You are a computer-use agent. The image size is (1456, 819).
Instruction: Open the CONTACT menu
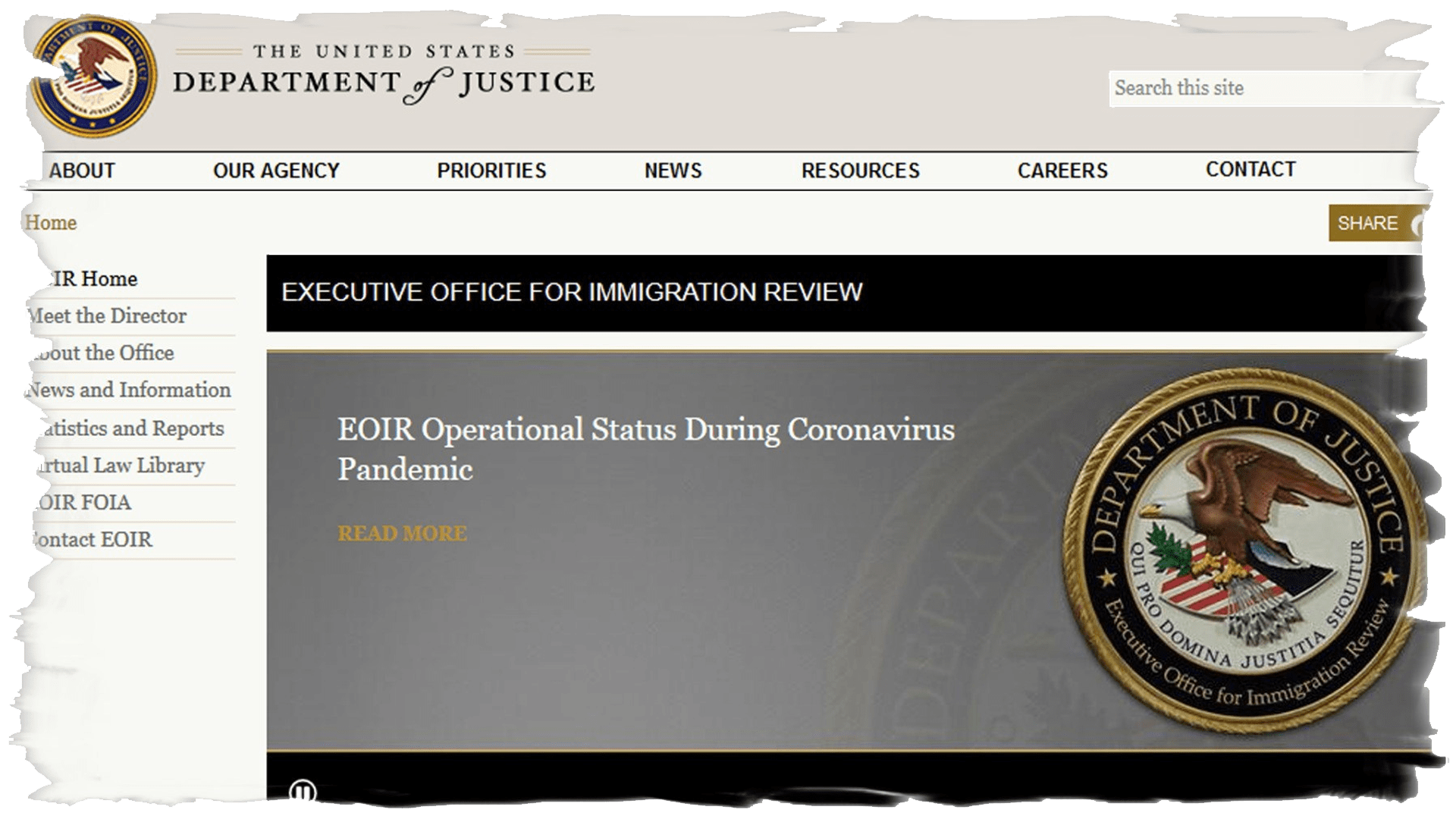point(1250,169)
